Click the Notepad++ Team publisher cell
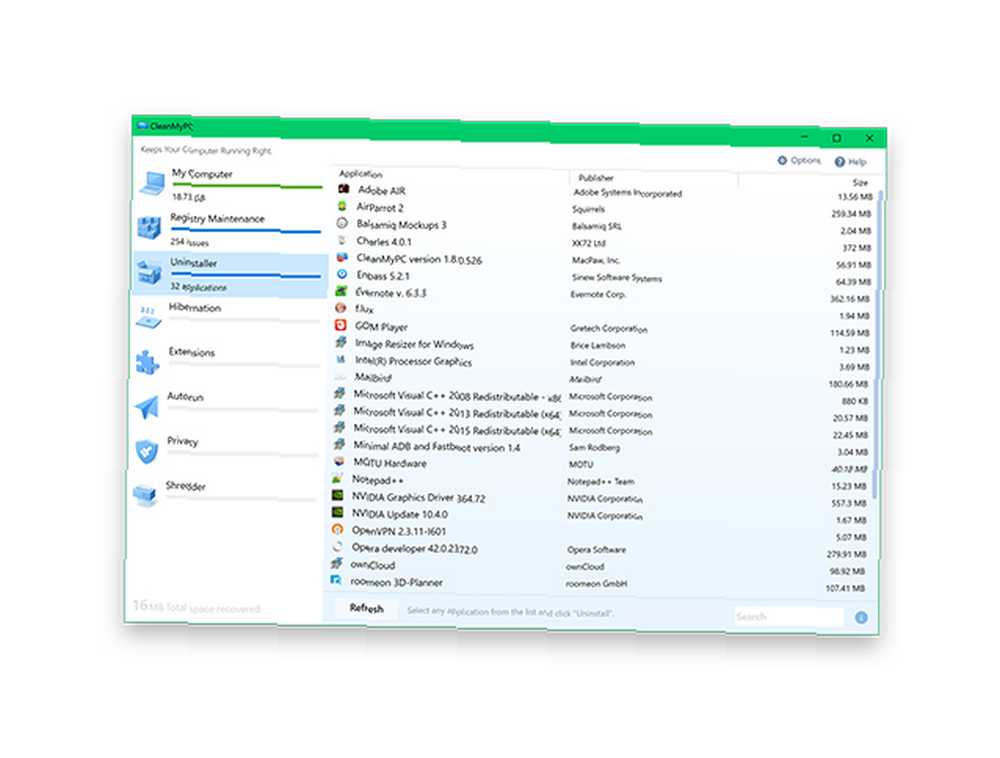The height and width of the screenshot is (758, 1000). coord(601,482)
